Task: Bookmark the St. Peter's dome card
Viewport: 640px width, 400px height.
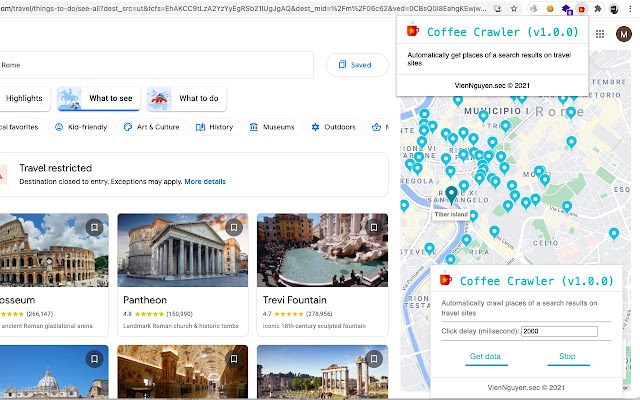Action: [x=94, y=359]
